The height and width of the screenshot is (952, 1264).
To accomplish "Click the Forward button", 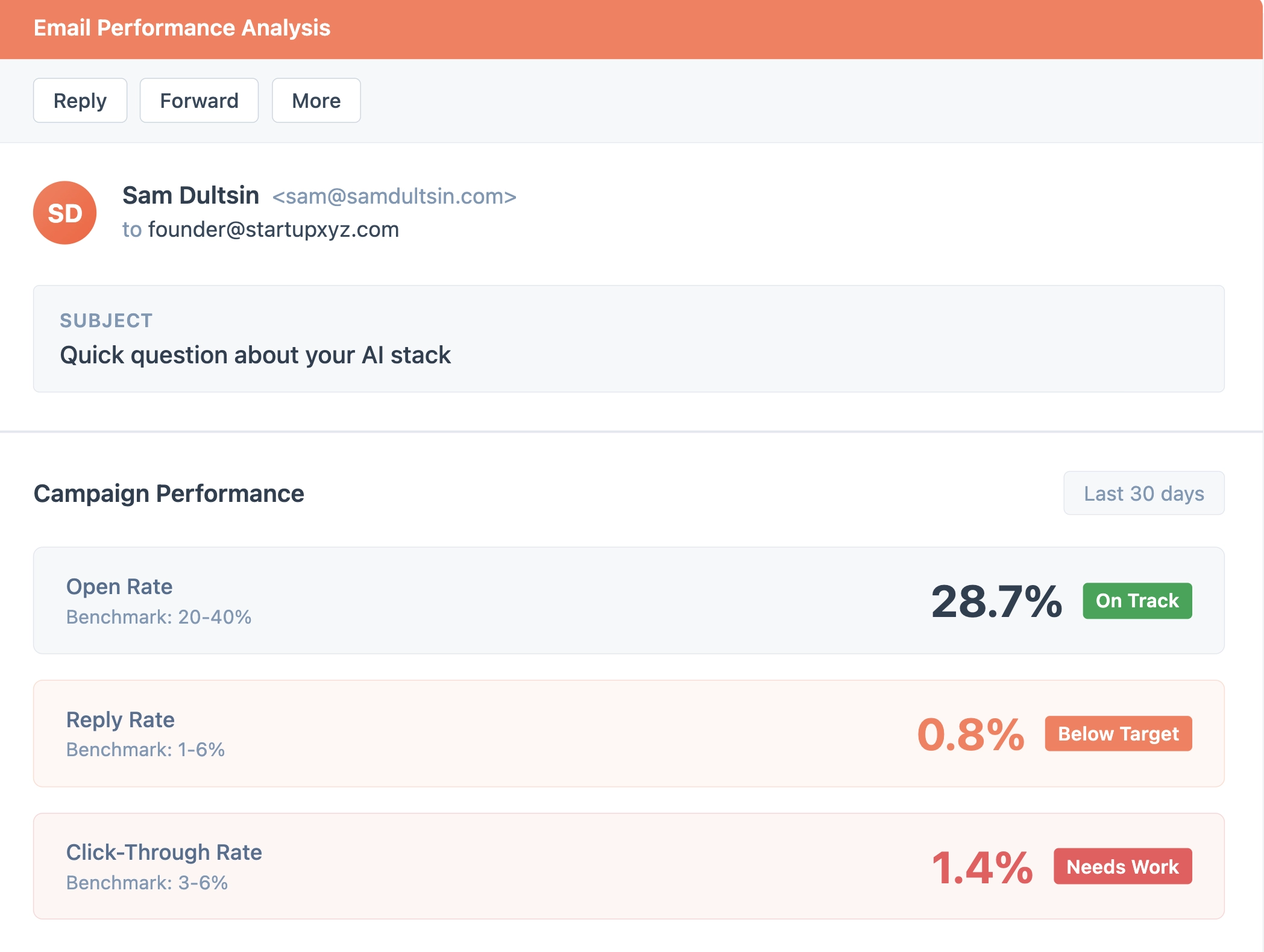I will (x=199, y=100).
